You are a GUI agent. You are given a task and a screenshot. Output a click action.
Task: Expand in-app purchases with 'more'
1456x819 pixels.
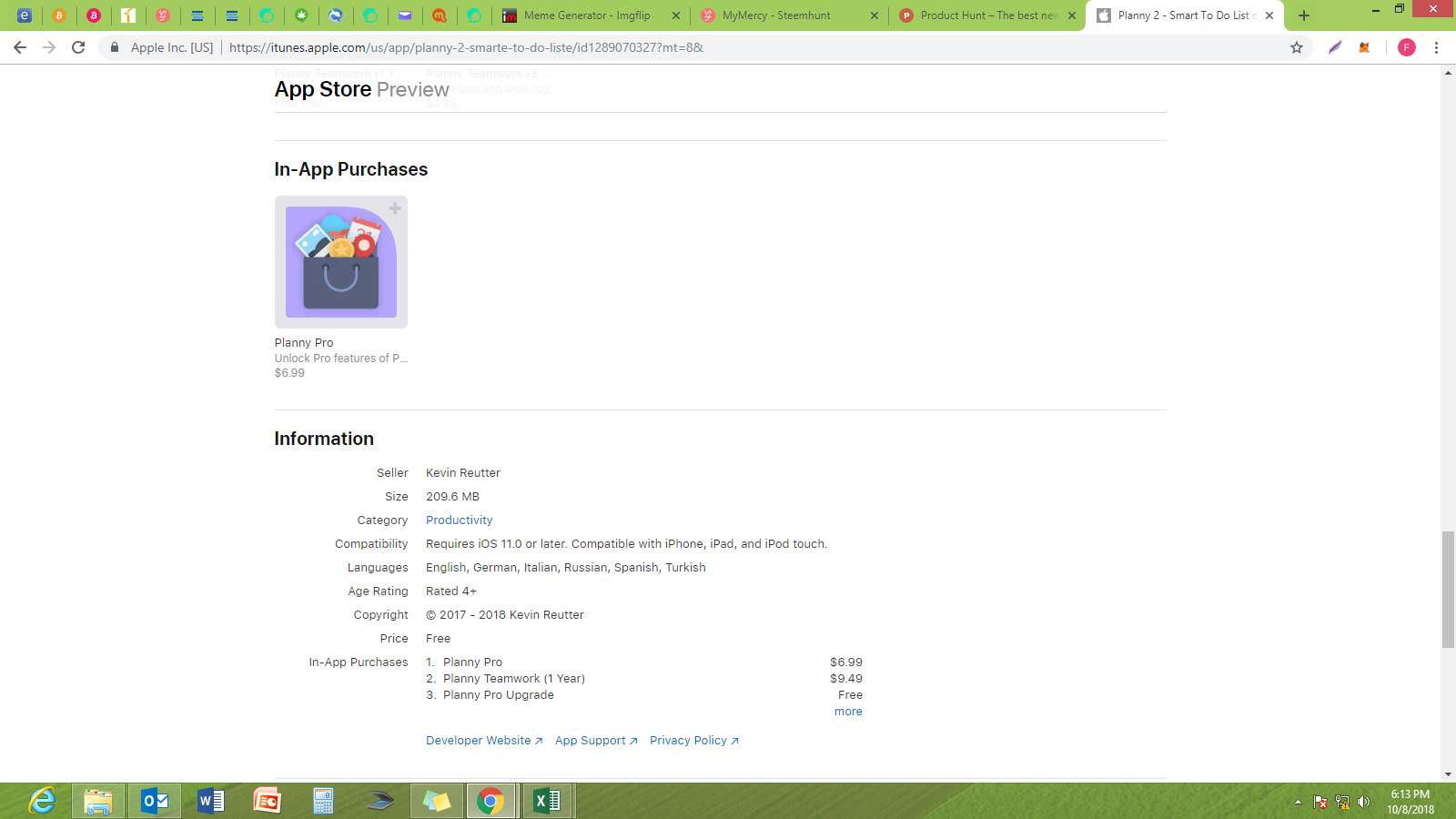coord(848,712)
